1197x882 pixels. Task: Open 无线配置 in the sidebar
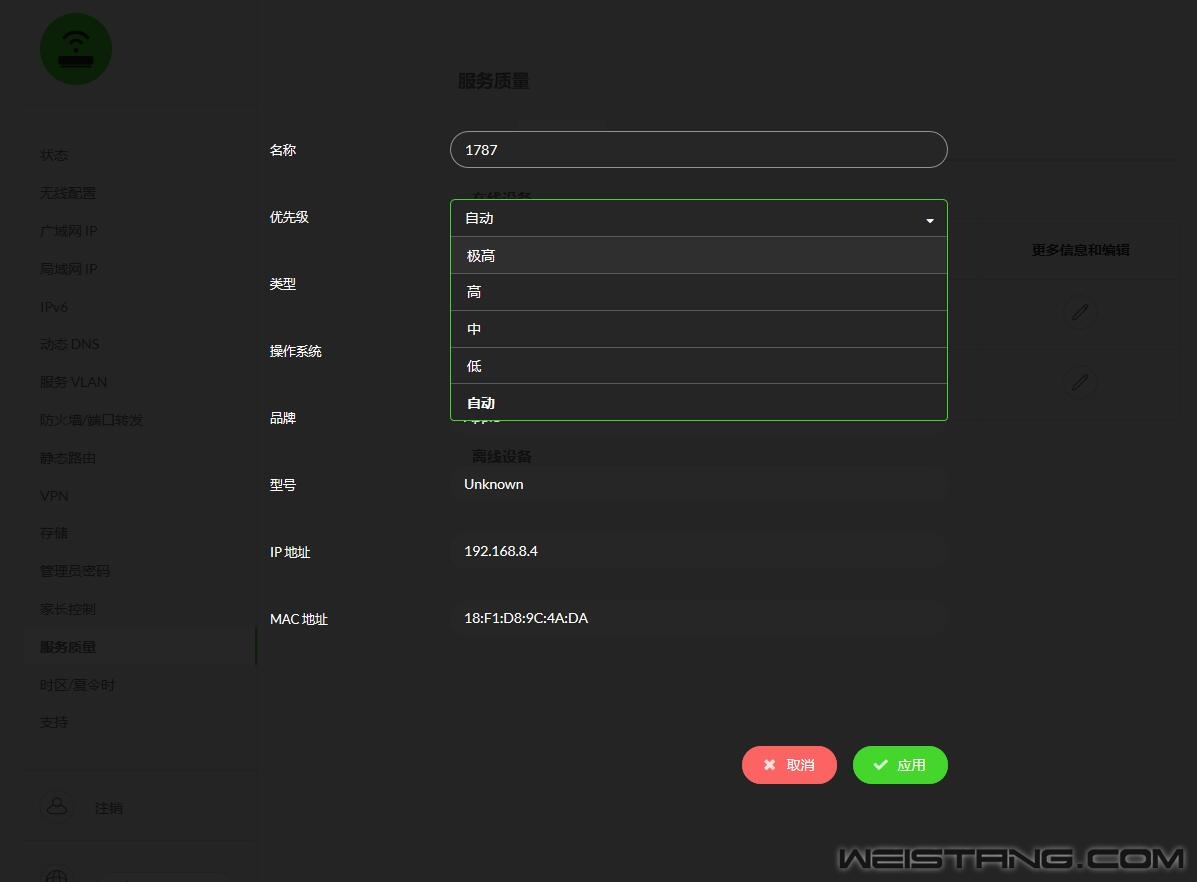tap(68, 193)
